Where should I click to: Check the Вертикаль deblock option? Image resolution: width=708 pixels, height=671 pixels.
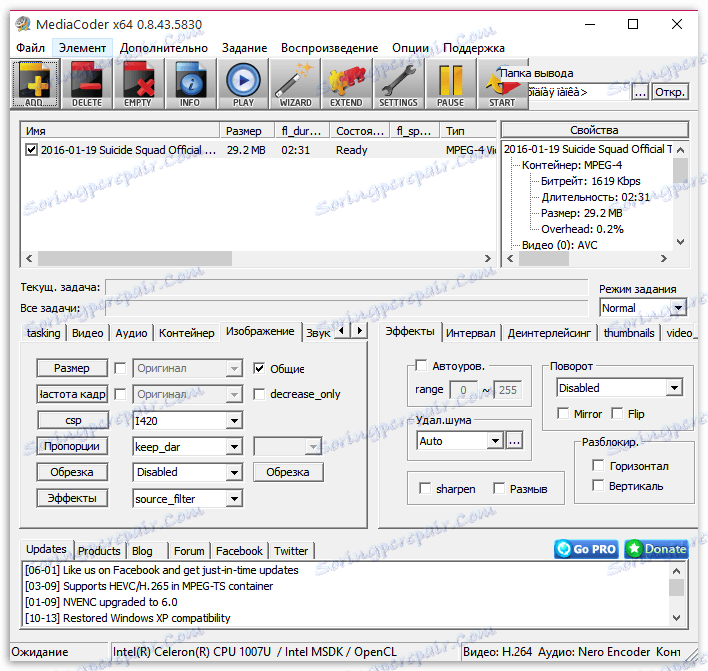coord(598,485)
